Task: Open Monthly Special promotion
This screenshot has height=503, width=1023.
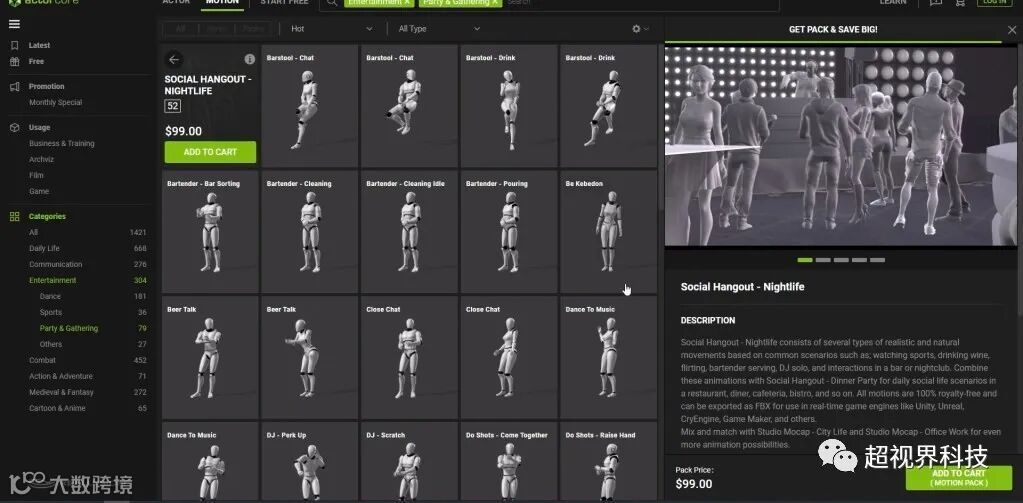Action: click(x=55, y=102)
